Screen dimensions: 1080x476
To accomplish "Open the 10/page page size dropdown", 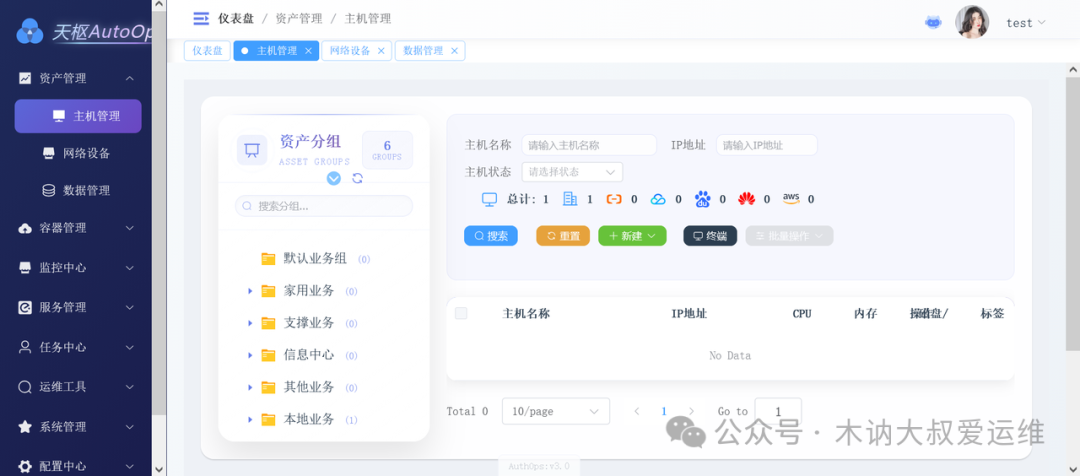I will coord(556,411).
